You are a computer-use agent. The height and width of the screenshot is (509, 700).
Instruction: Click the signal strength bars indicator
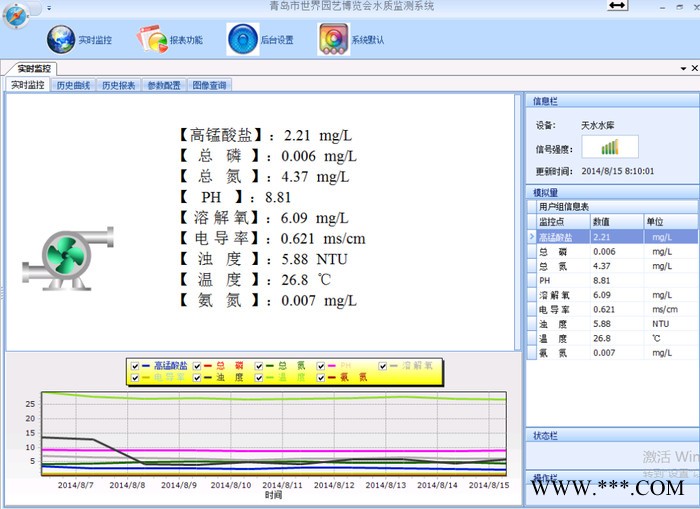click(x=610, y=147)
